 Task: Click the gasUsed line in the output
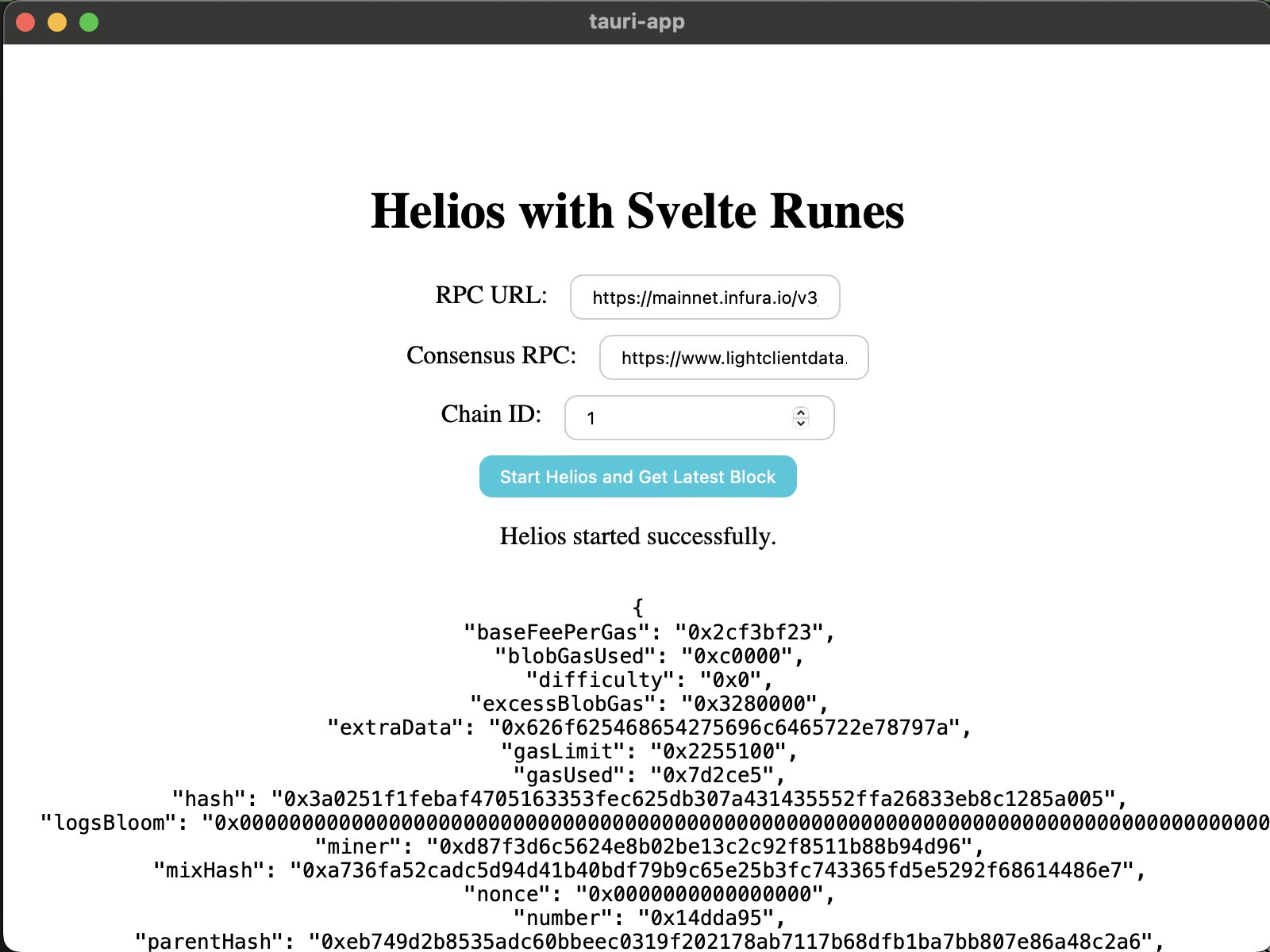(x=649, y=775)
